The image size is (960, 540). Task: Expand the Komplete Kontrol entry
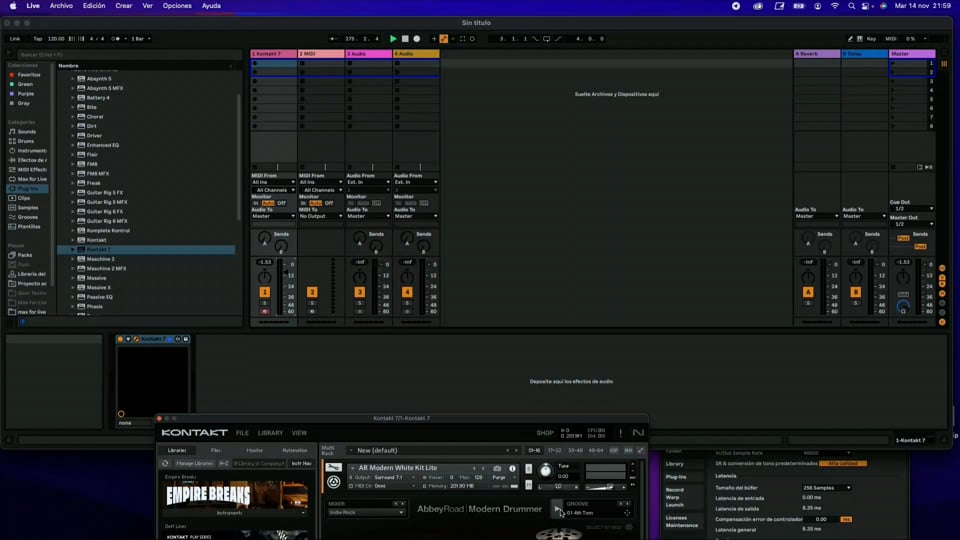(x=73, y=230)
